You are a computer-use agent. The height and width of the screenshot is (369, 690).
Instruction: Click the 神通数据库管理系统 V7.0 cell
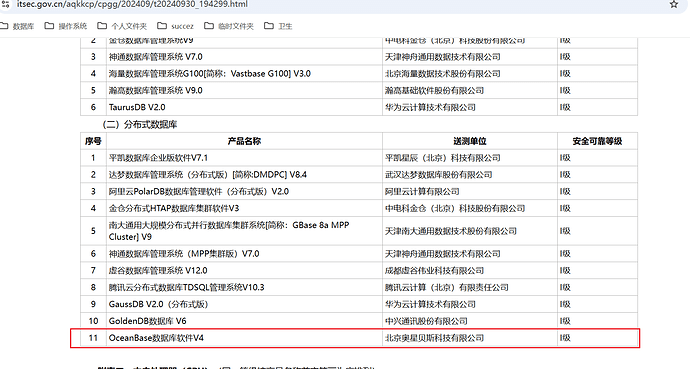point(244,57)
